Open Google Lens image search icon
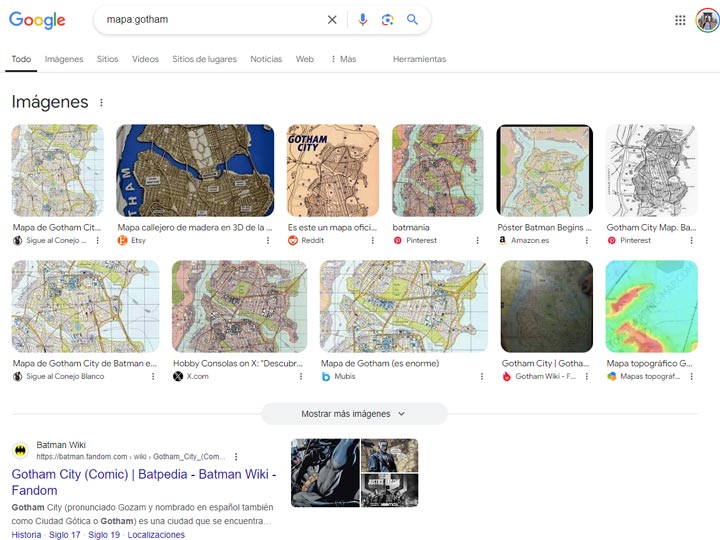The image size is (720, 540). pos(388,20)
